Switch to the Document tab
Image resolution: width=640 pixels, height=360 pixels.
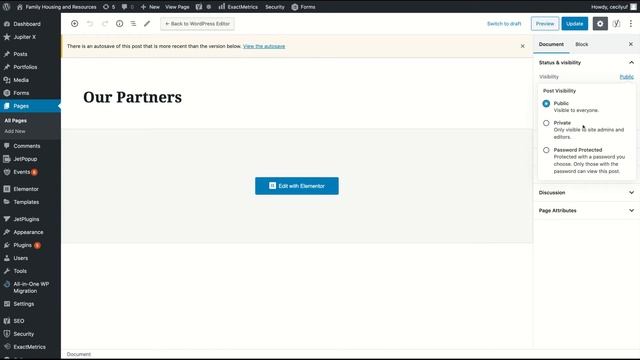[551, 44]
